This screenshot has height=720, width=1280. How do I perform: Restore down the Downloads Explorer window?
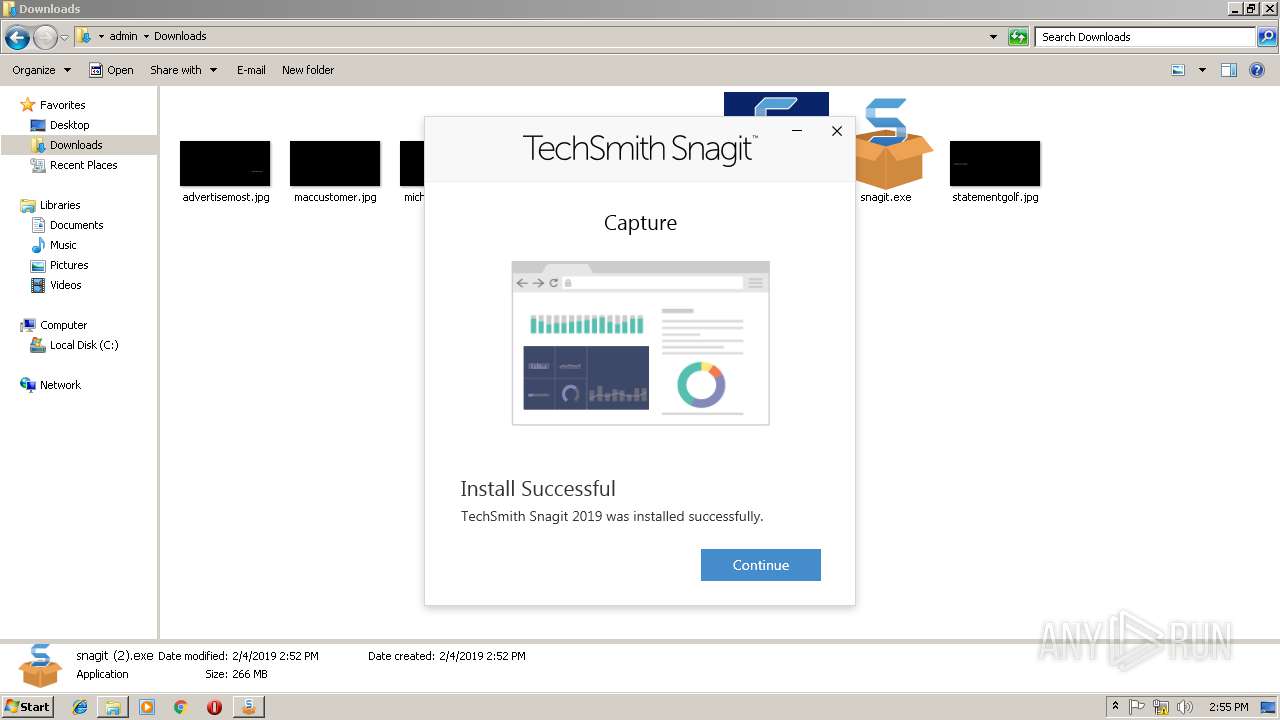coord(1251,9)
